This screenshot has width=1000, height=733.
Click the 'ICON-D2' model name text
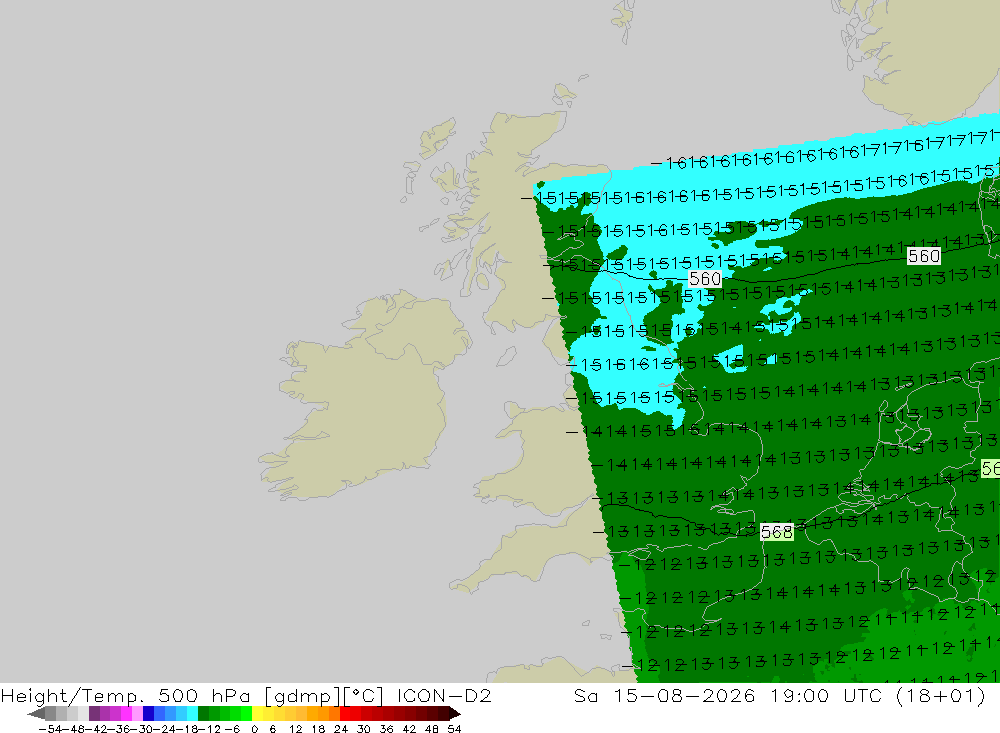pos(444,695)
